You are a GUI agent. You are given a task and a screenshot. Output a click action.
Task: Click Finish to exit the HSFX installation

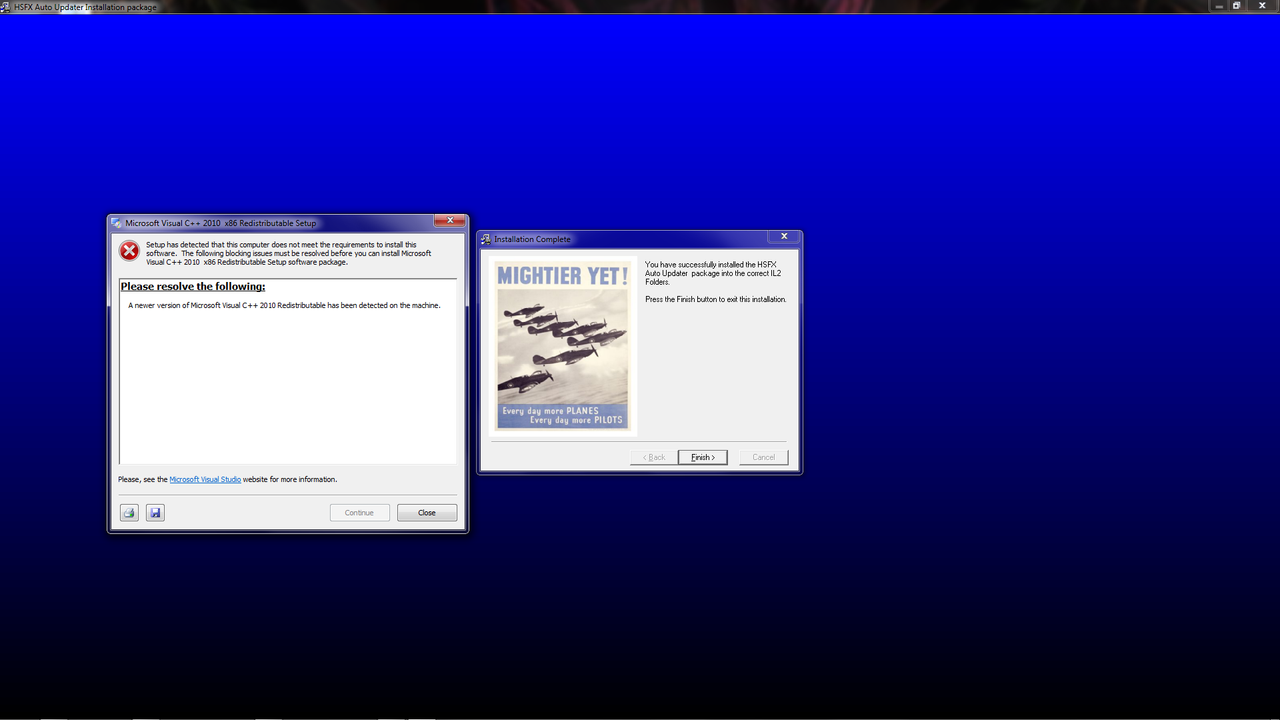click(703, 457)
